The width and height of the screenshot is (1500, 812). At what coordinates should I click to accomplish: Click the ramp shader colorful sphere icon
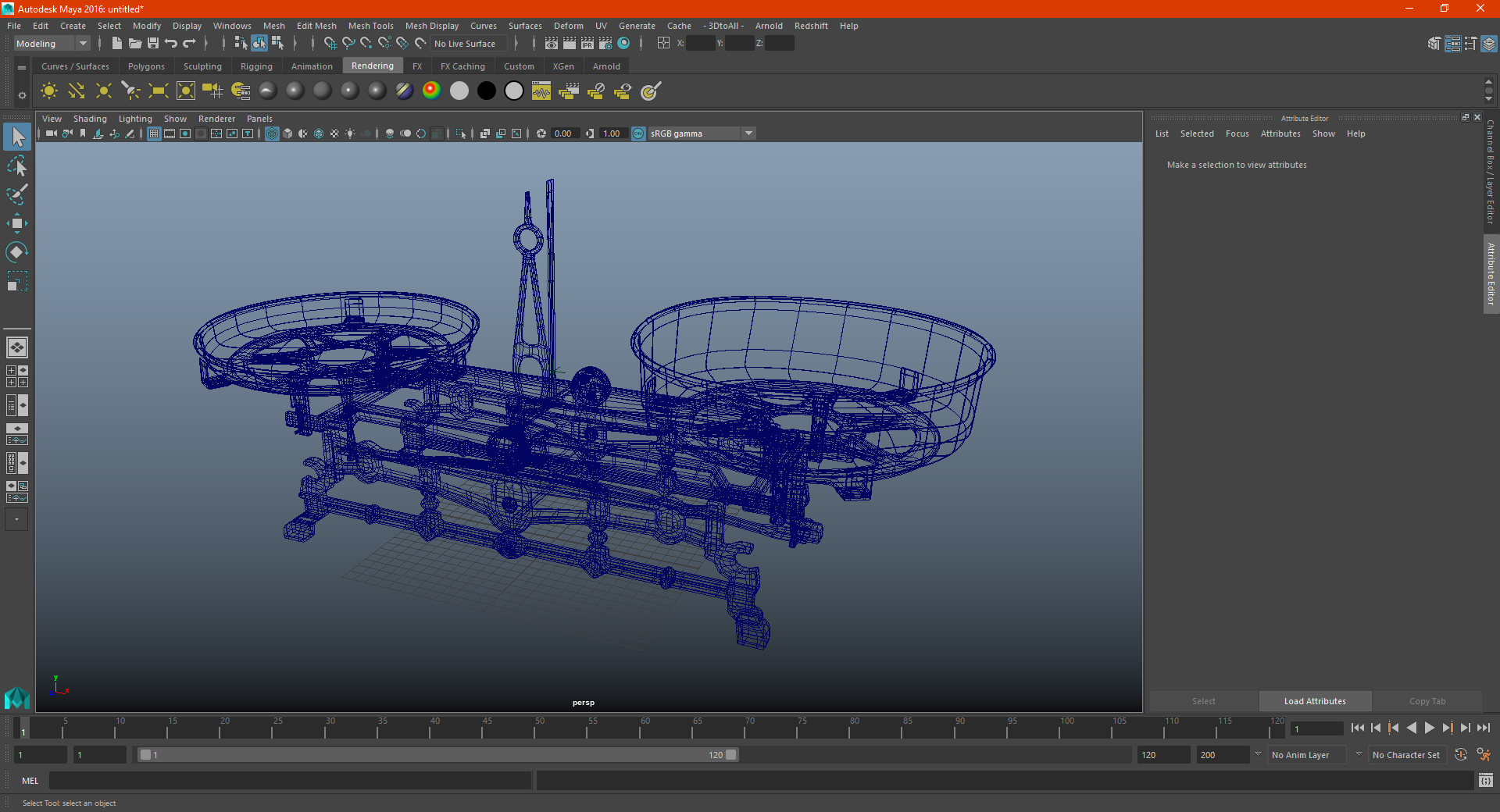point(431,91)
